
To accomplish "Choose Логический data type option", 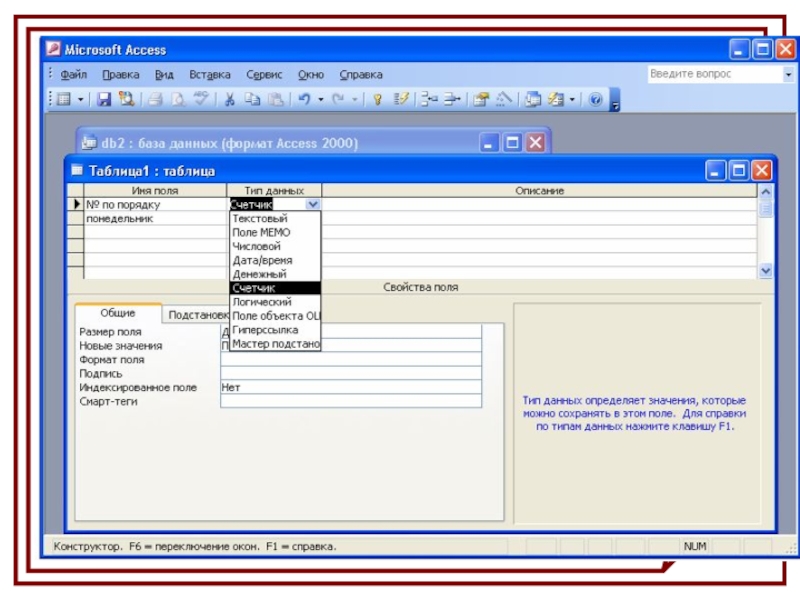I will point(262,301).
